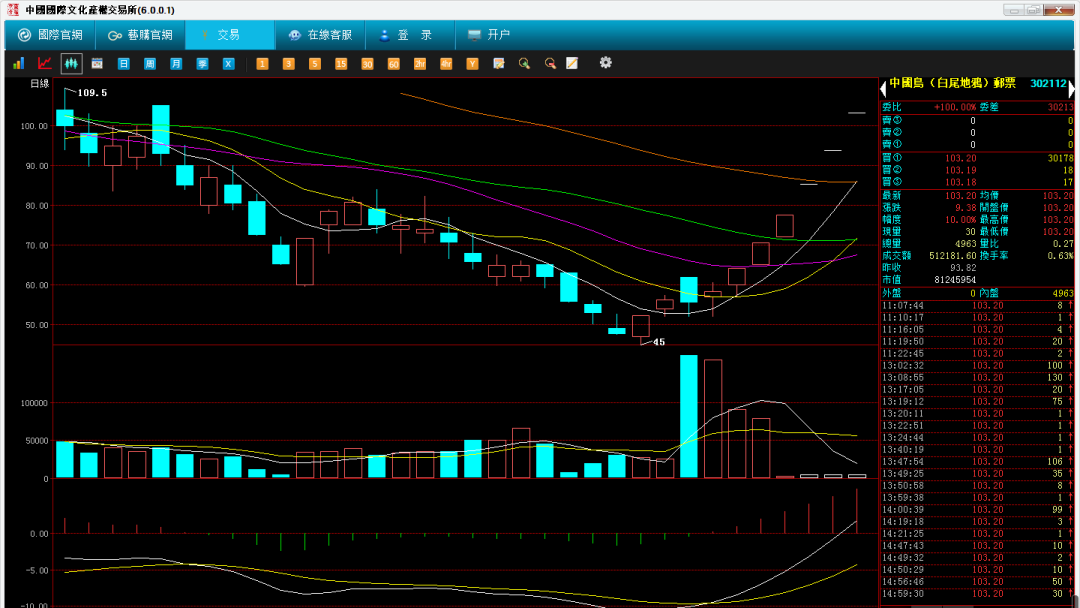
Task: Switch to quarterly 季 period icon
Action: click(202, 63)
